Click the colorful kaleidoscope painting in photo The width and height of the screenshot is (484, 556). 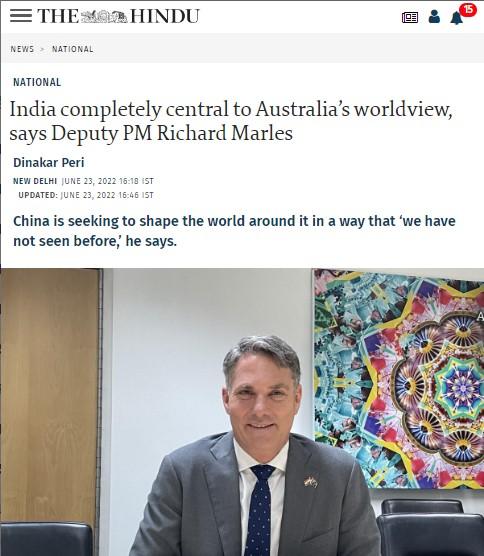399,378
